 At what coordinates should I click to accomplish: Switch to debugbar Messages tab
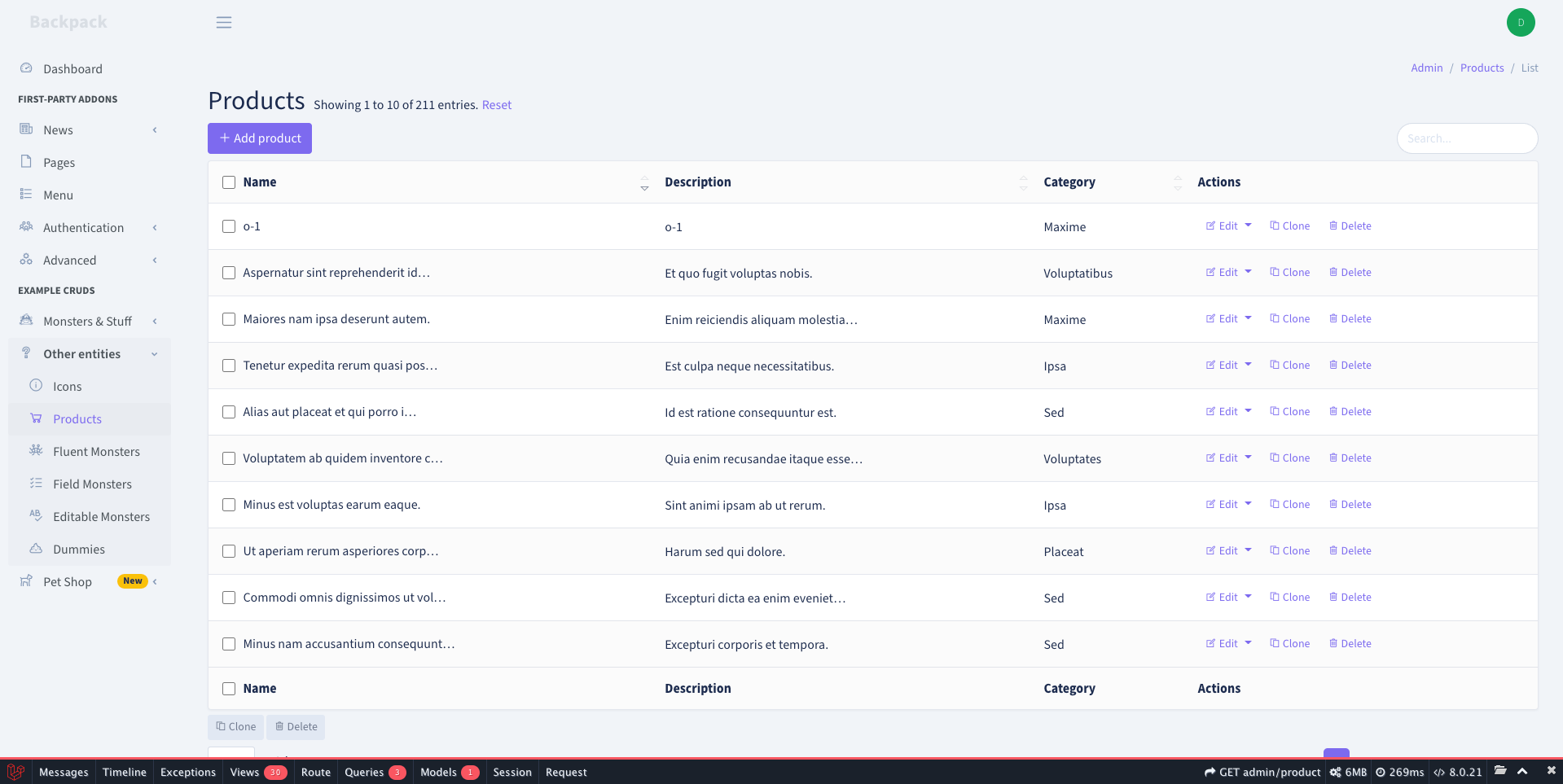(64, 773)
